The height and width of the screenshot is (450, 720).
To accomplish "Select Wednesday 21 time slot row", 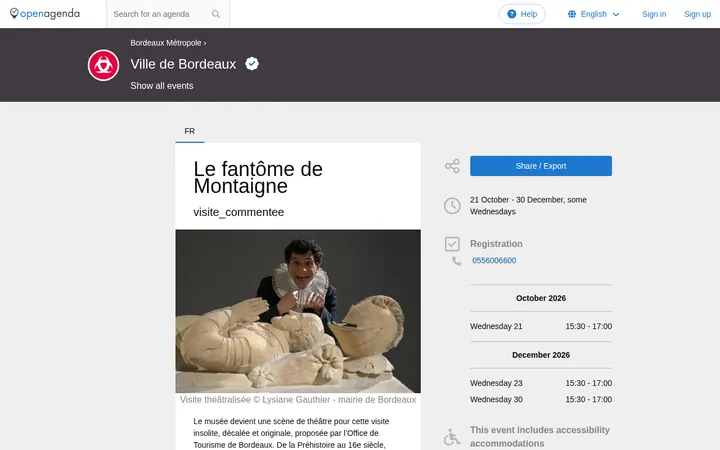I will (541, 326).
